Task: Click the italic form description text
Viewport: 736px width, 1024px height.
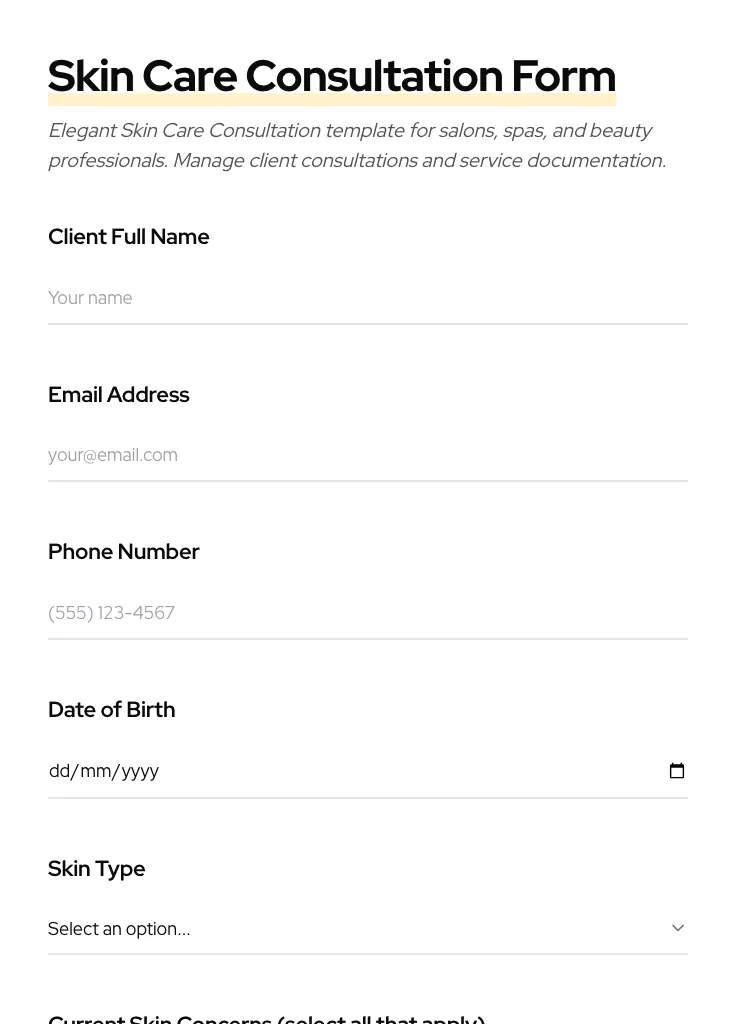Action: click(x=356, y=146)
